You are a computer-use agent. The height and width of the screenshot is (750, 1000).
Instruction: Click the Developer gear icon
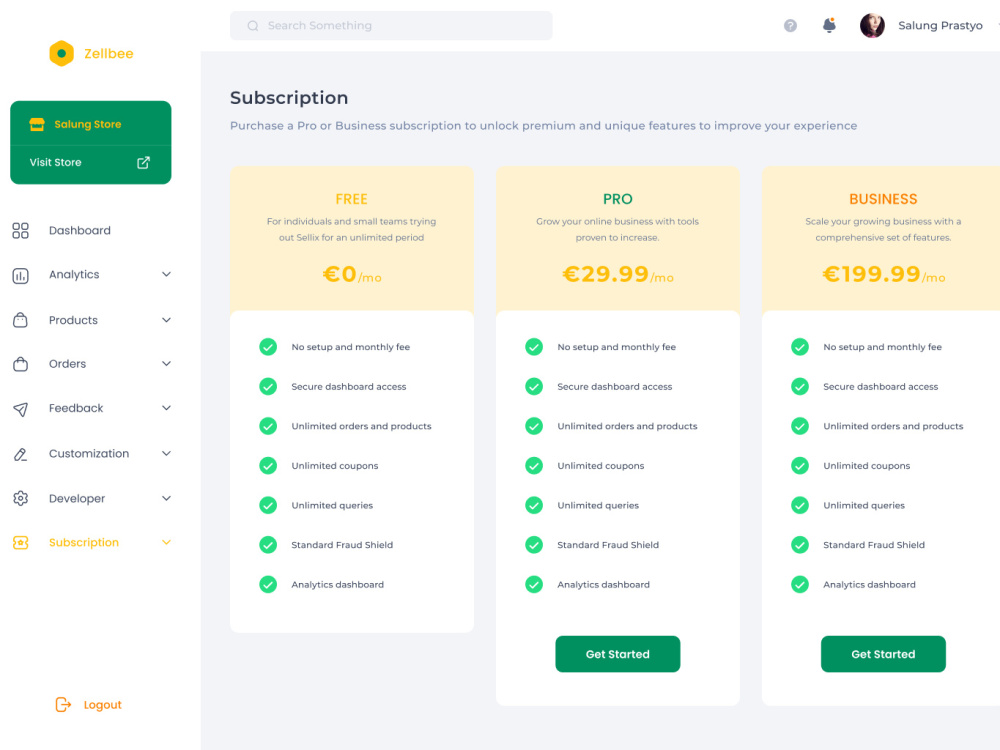20,498
